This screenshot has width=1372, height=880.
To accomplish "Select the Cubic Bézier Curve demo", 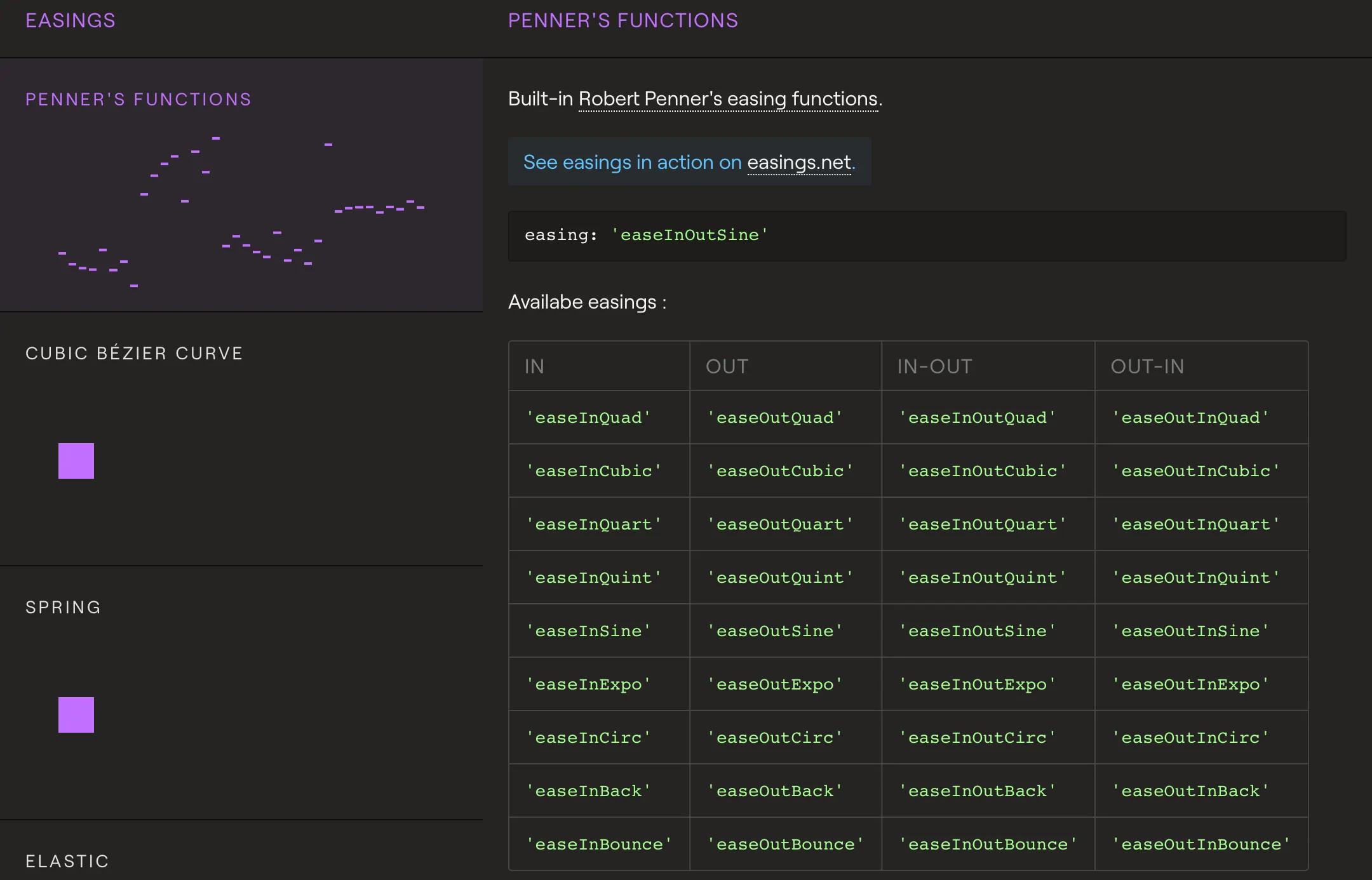I will [x=241, y=439].
